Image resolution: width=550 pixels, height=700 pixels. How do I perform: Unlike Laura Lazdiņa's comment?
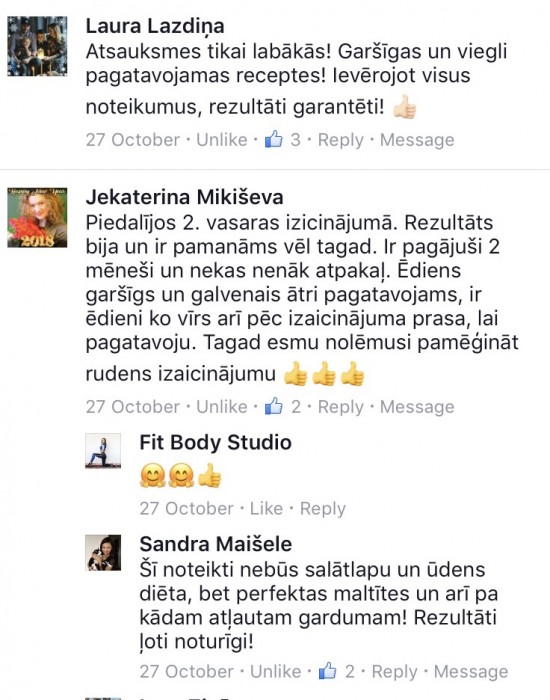[222, 140]
